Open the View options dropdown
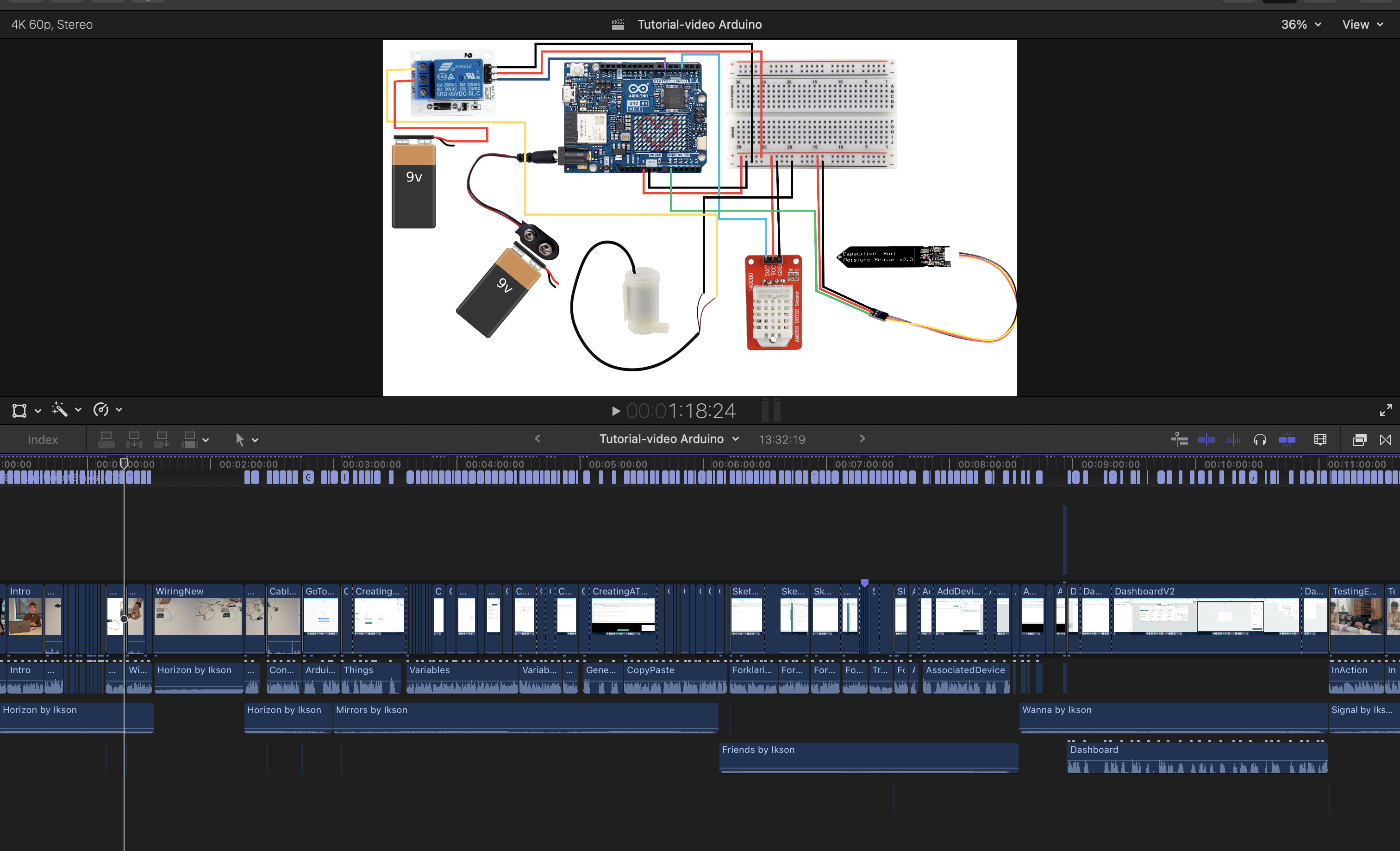The height and width of the screenshot is (851, 1400). click(1362, 25)
